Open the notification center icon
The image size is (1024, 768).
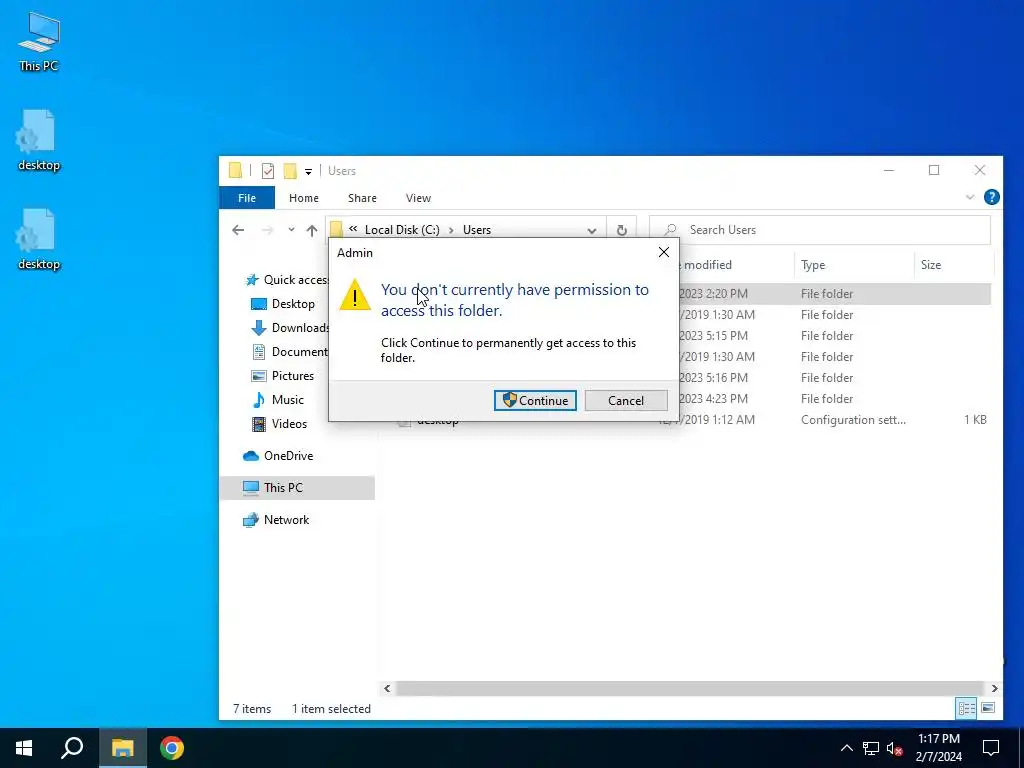991,748
